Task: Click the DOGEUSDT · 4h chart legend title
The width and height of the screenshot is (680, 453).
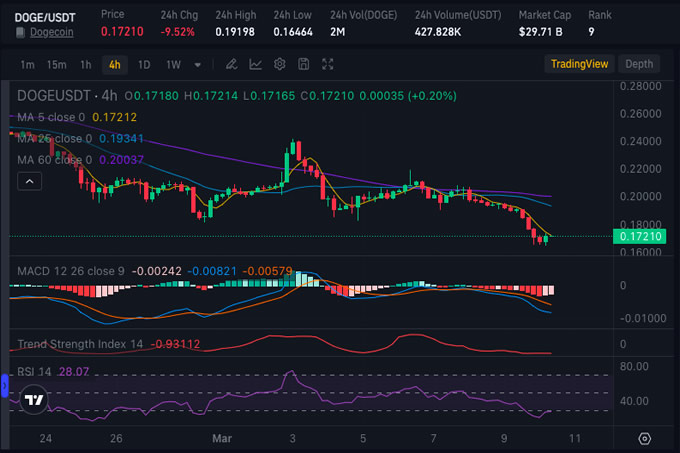Action: (67, 95)
